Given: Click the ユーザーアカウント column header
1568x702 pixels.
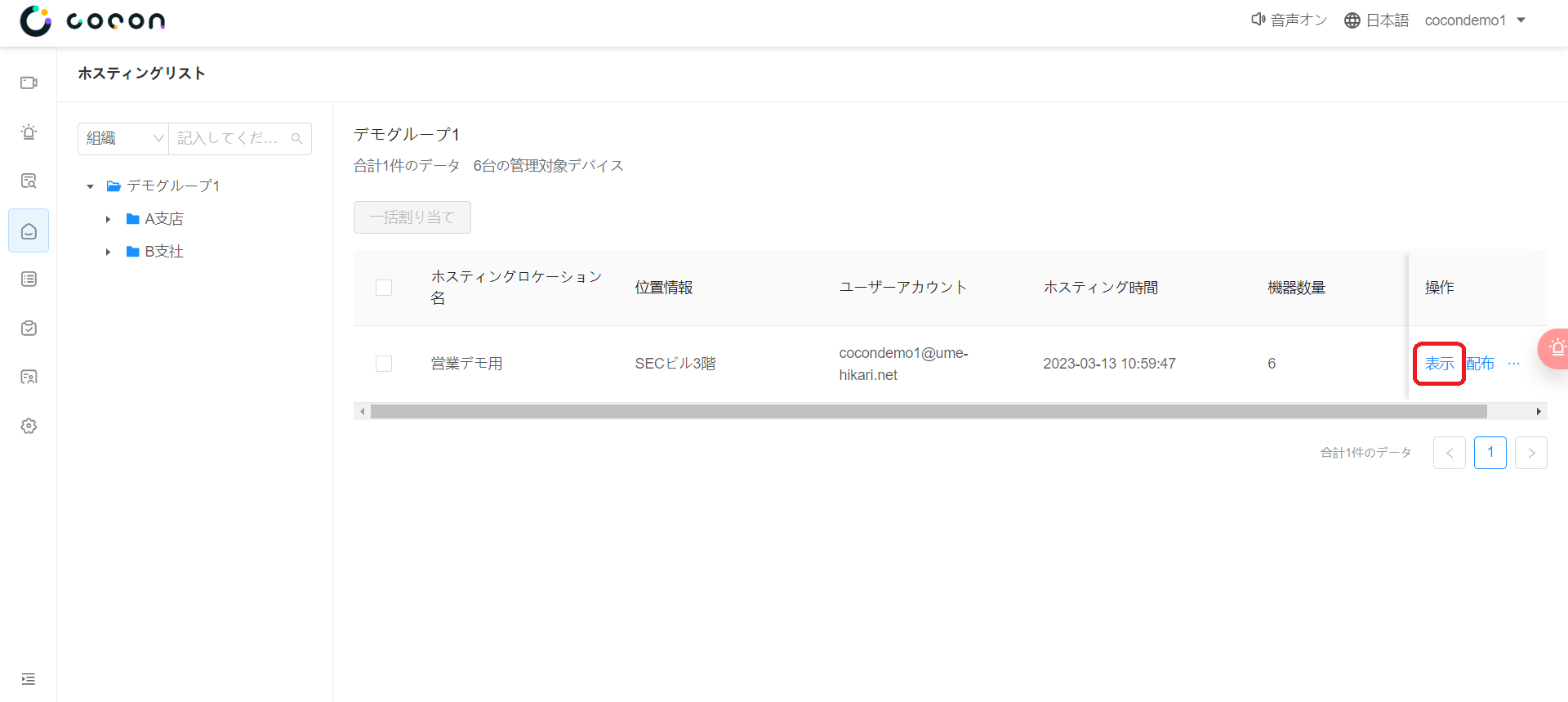Looking at the screenshot, I should coord(903,288).
